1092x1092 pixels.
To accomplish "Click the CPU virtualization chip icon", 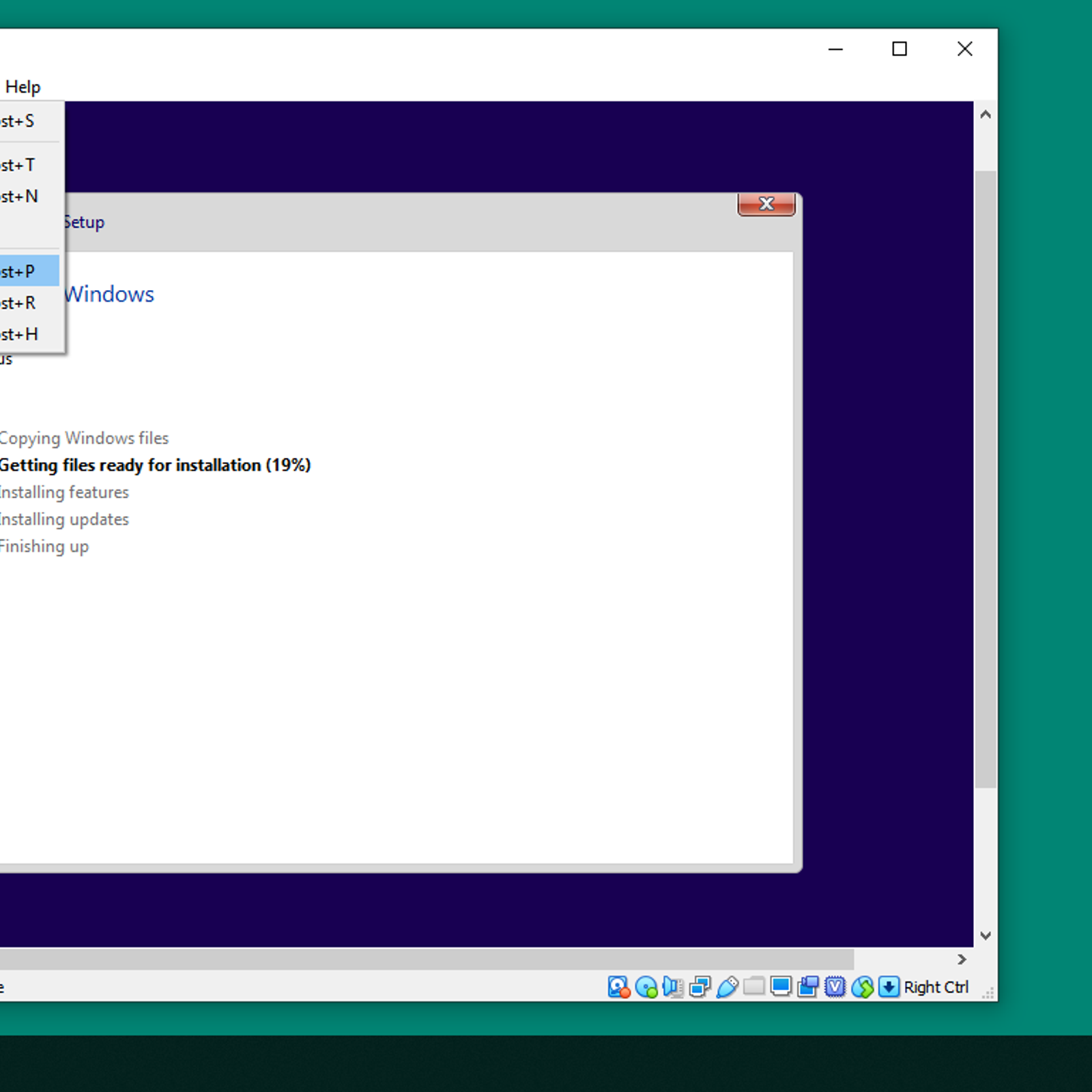I will [x=835, y=987].
